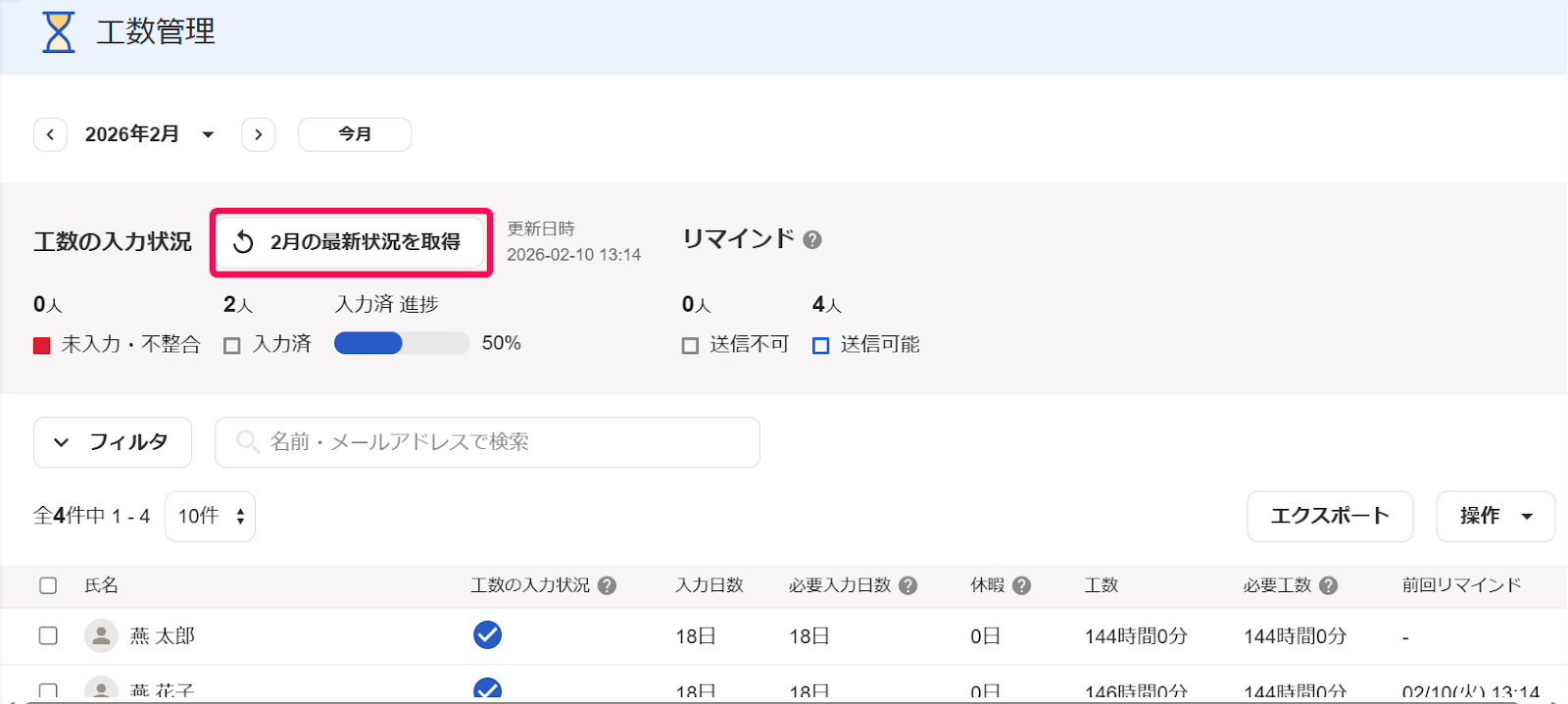Screen dimensions: 1568x704
Task: Click help icon beside 必要入力日数 column
Action: 908,585
